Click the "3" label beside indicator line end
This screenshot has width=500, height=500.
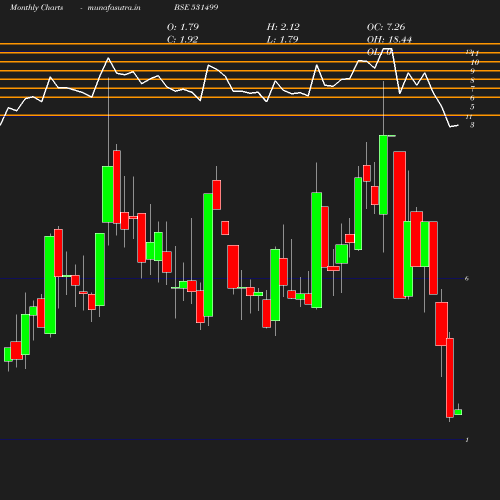(x=472, y=125)
